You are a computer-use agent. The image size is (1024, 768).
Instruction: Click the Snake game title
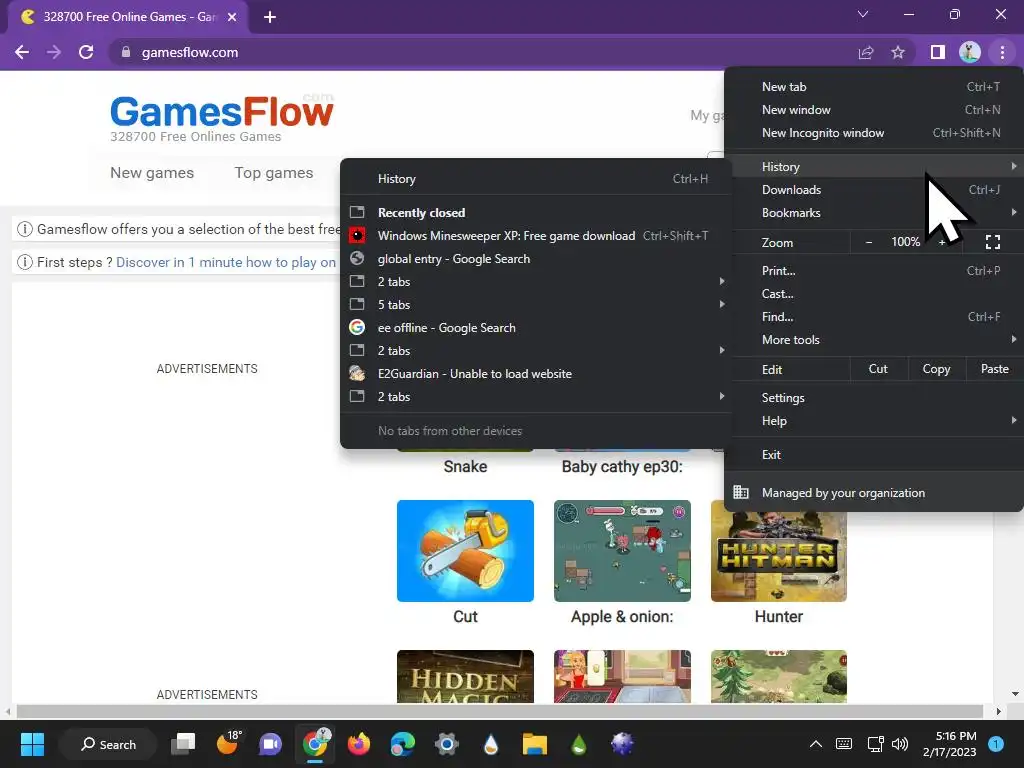465,467
